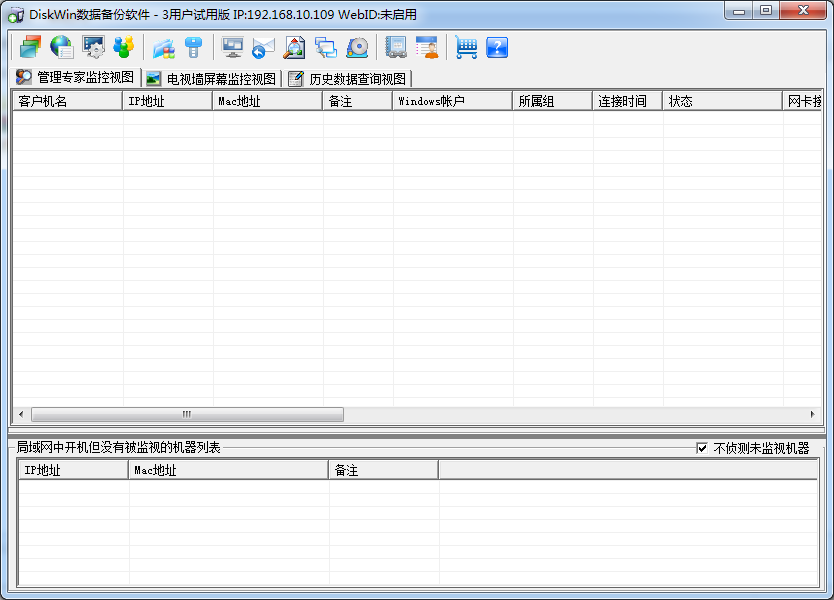Click the globe with document icon
The width and height of the screenshot is (834, 600).
pos(60,47)
